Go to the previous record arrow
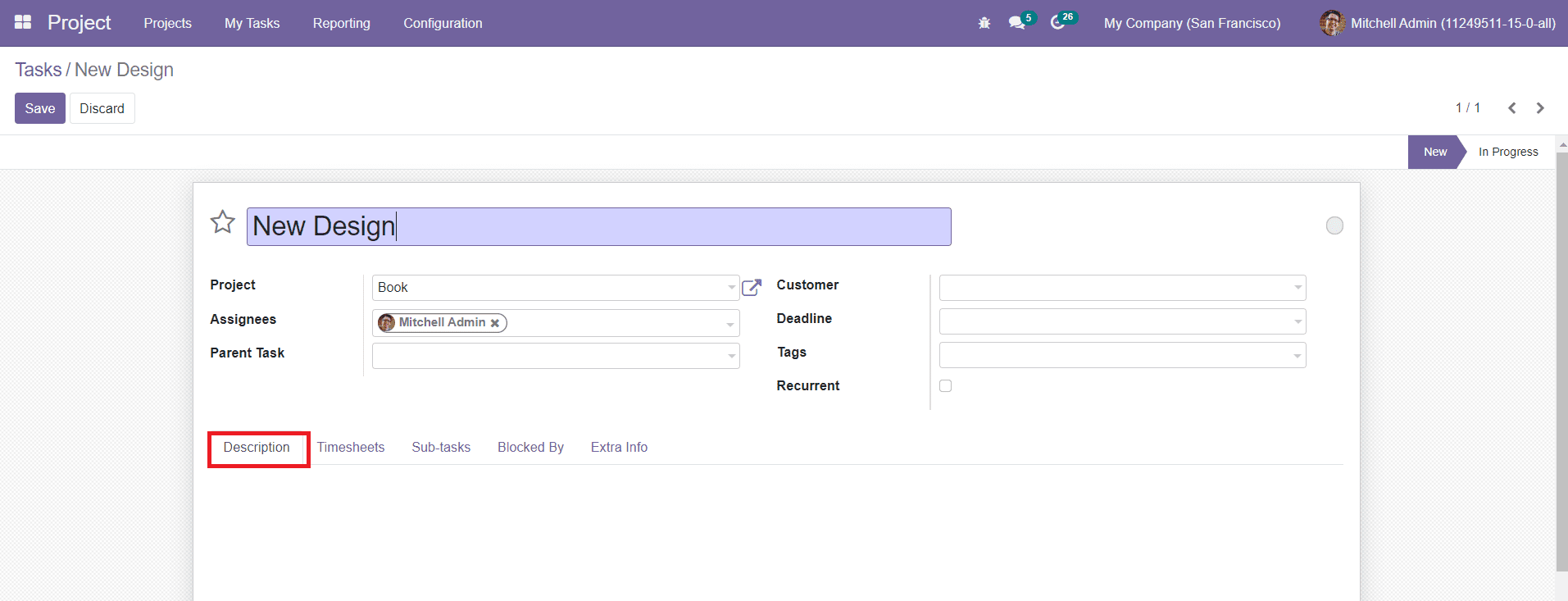This screenshot has width=1568, height=601. pos(1512,108)
